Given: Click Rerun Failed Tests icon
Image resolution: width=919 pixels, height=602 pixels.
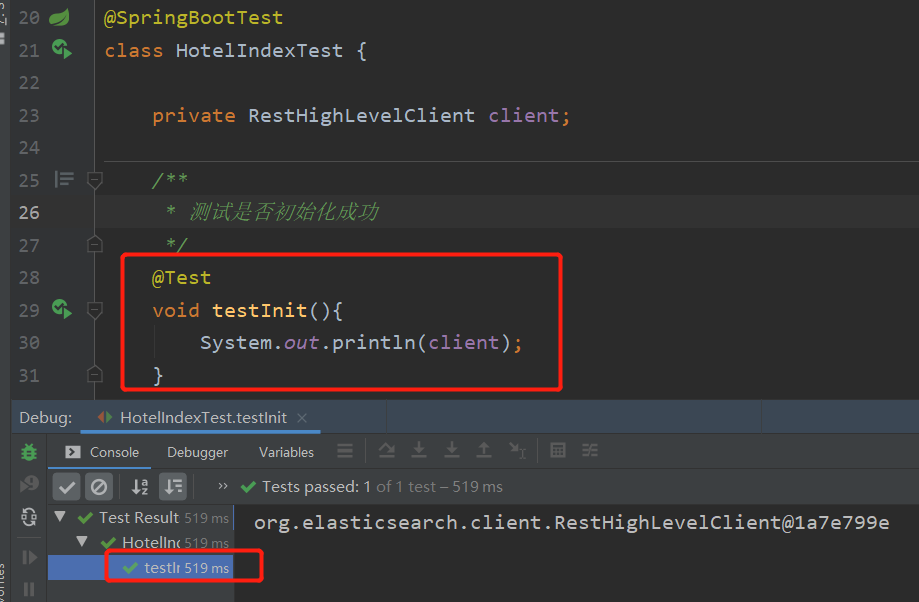Looking at the screenshot, I should (x=29, y=484).
